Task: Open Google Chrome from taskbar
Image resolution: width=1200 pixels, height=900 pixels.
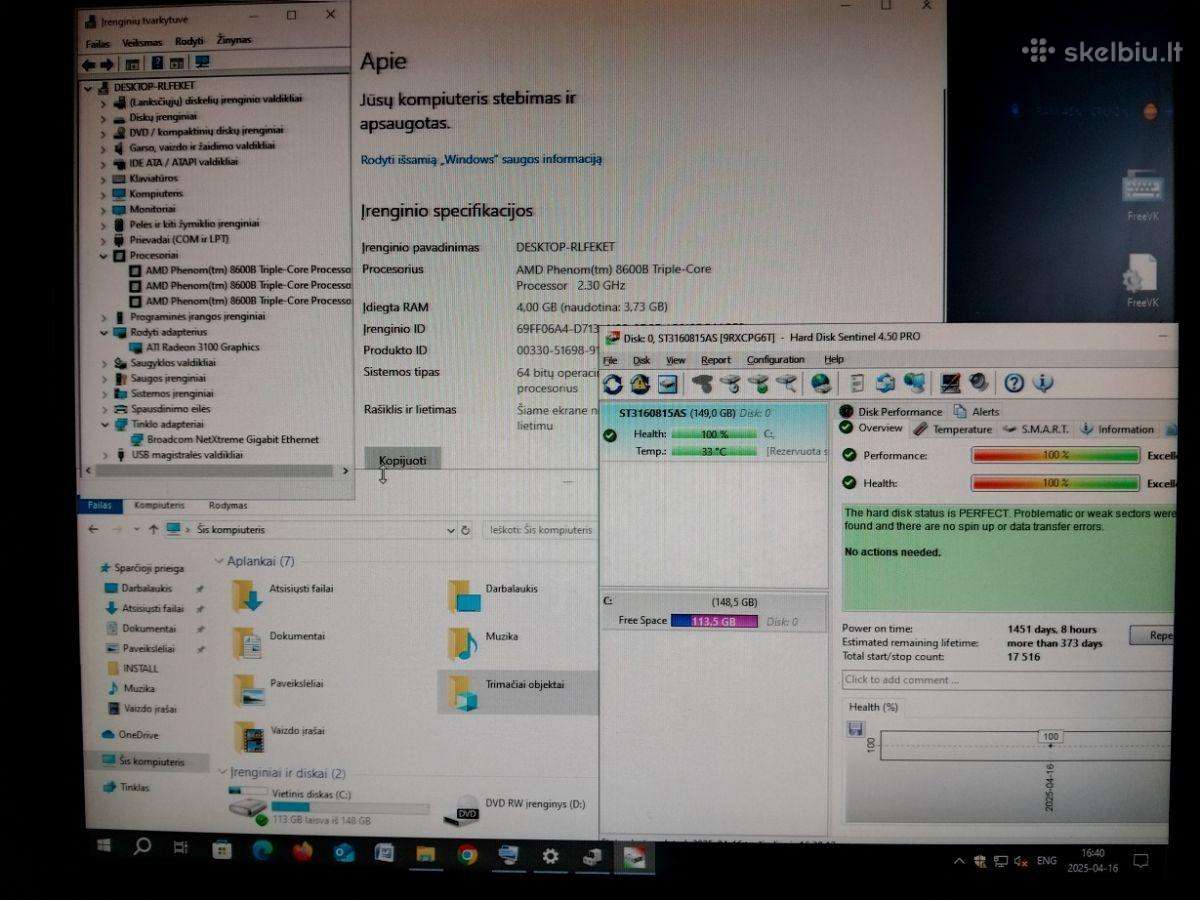Action: [467, 855]
